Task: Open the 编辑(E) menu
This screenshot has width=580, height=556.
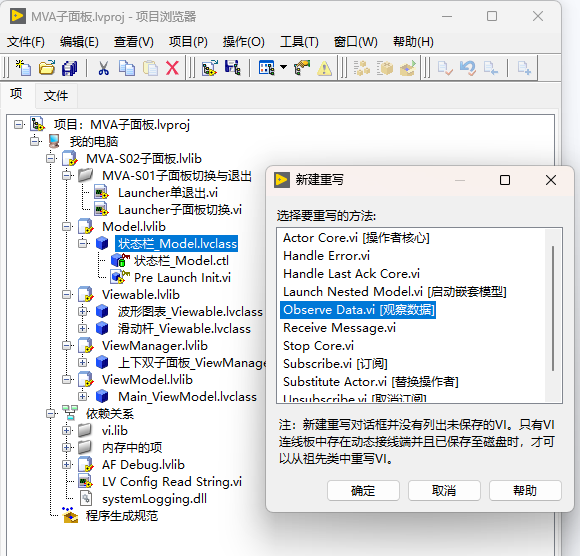Action: coord(79,42)
